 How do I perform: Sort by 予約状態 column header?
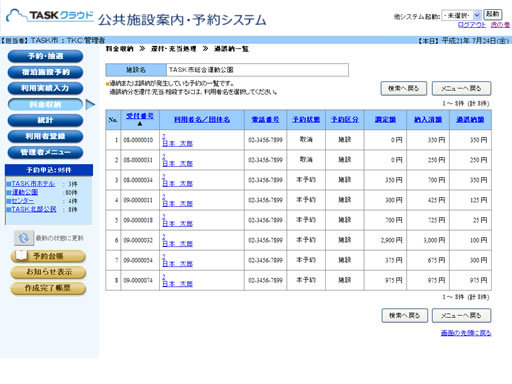(306, 119)
